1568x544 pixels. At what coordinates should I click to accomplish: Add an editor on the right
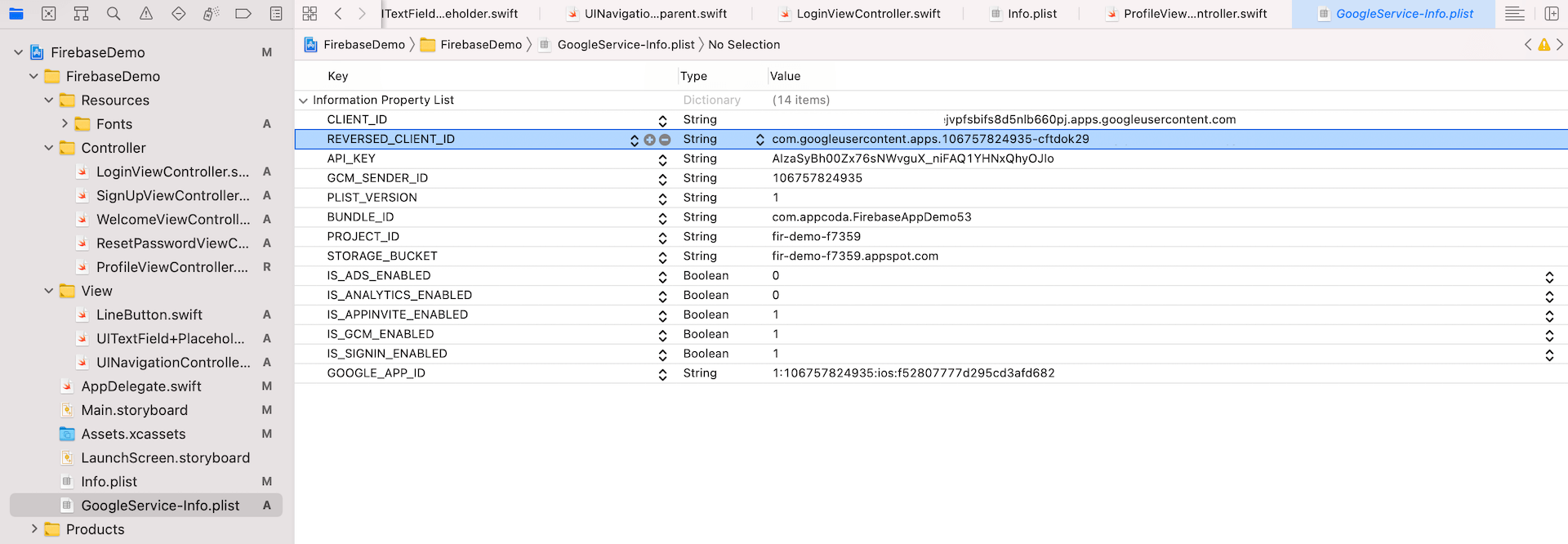point(1552,14)
